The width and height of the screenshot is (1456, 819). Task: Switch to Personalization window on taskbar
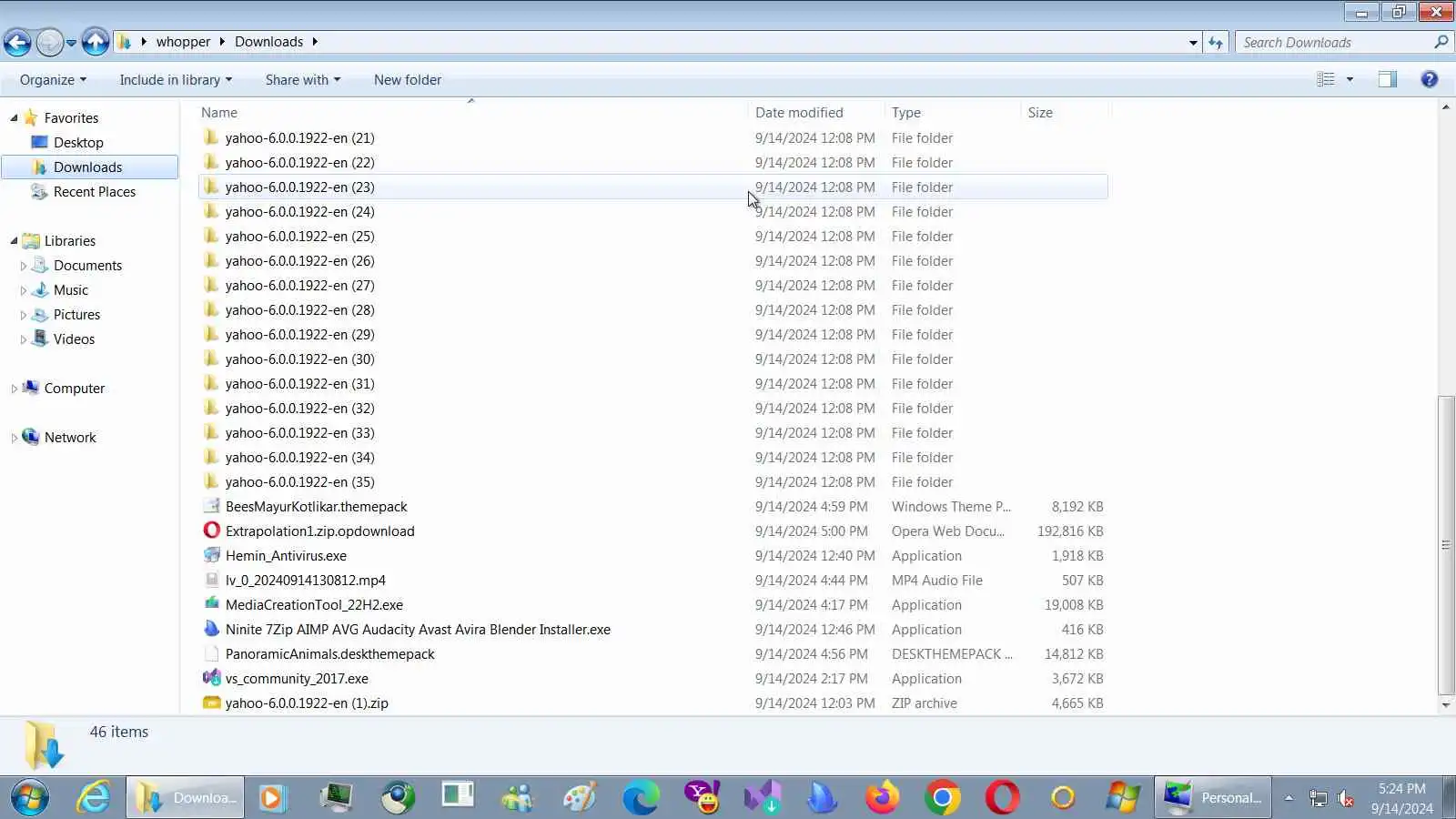point(1213,798)
